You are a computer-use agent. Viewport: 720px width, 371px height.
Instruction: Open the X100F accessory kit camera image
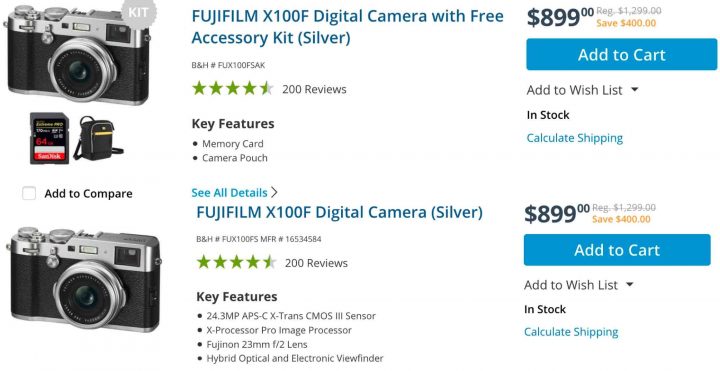click(x=77, y=55)
